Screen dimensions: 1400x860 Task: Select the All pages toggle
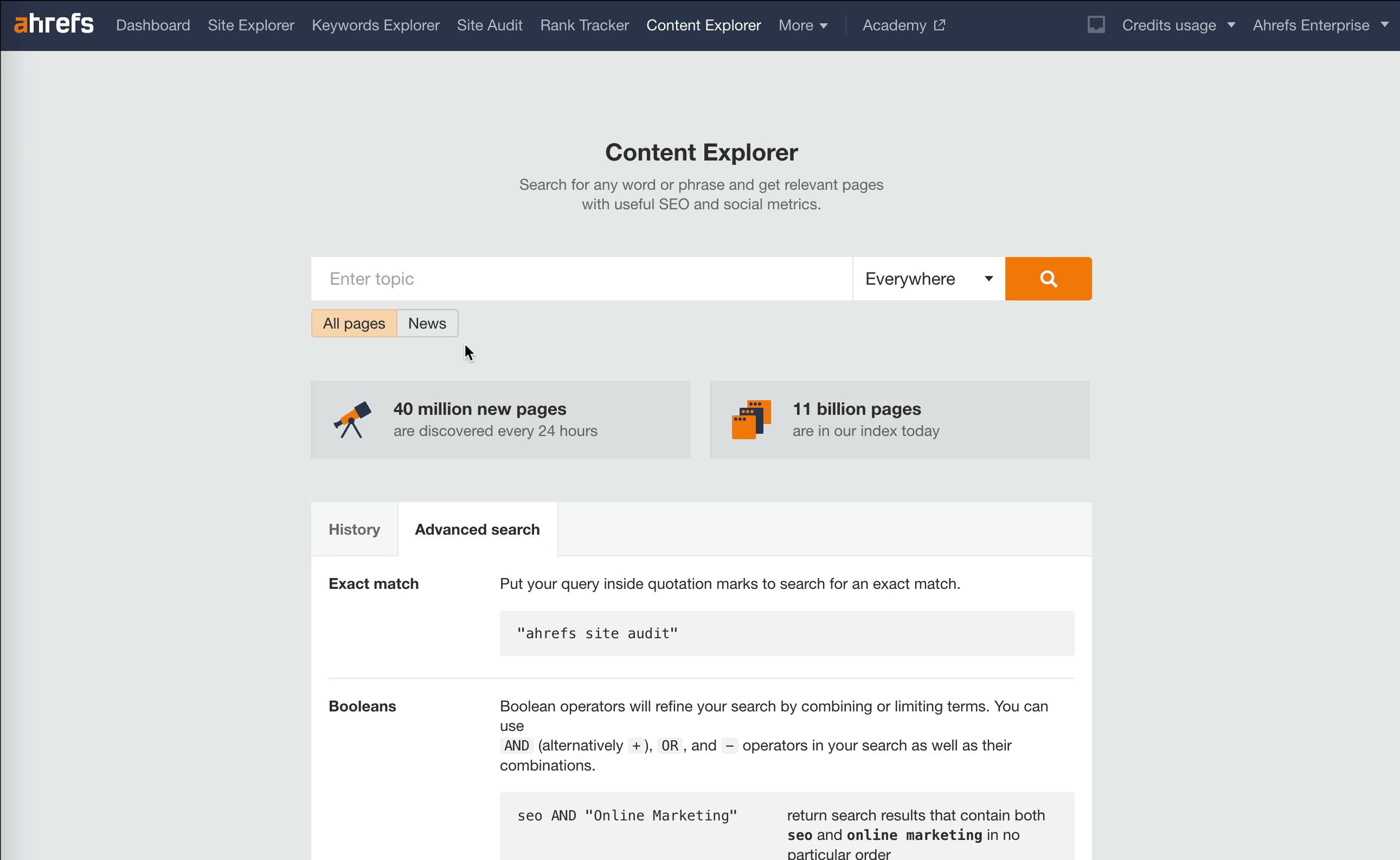[x=354, y=323]
